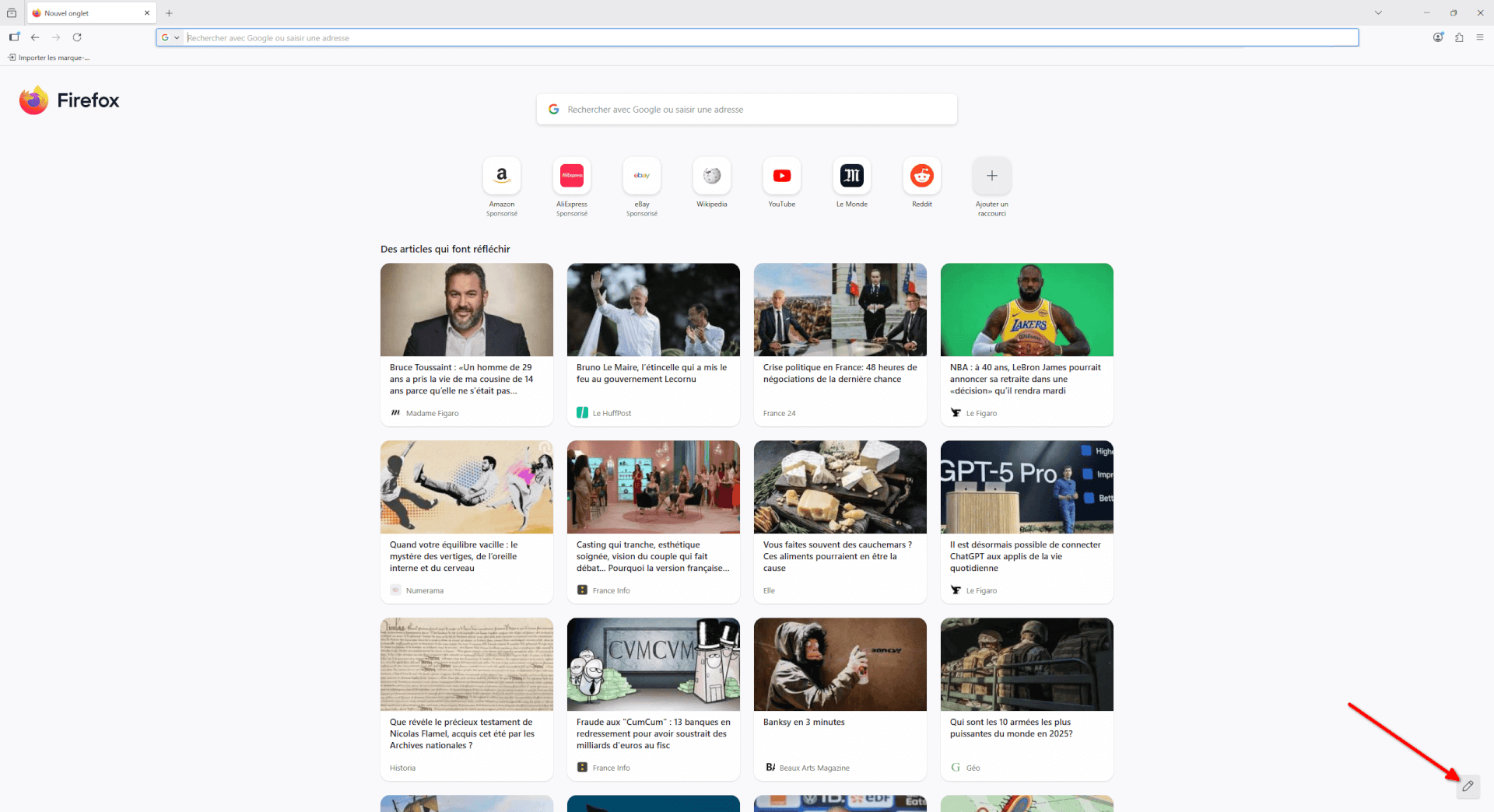
Task: Reload the current page
Action: click(x=77, y=37)
